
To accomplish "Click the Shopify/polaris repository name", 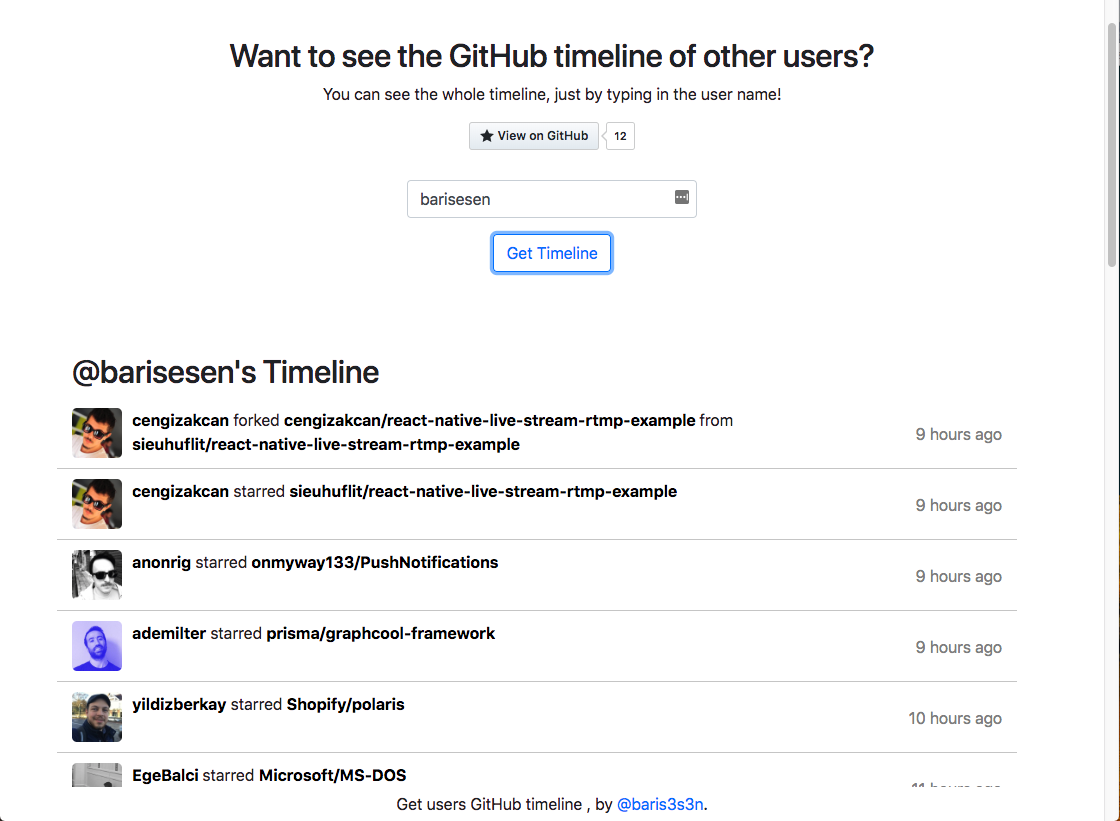I will coord(345,704).
